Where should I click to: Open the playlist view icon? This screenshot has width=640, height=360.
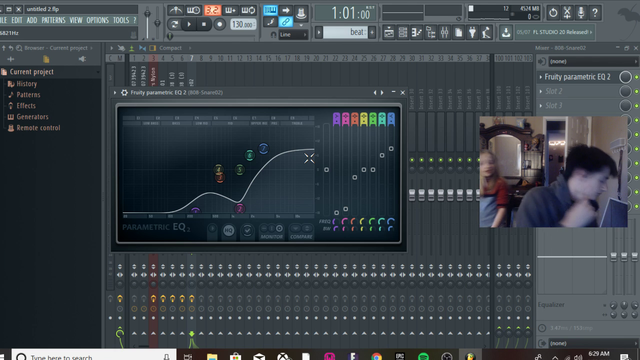[x=389, y=33]
